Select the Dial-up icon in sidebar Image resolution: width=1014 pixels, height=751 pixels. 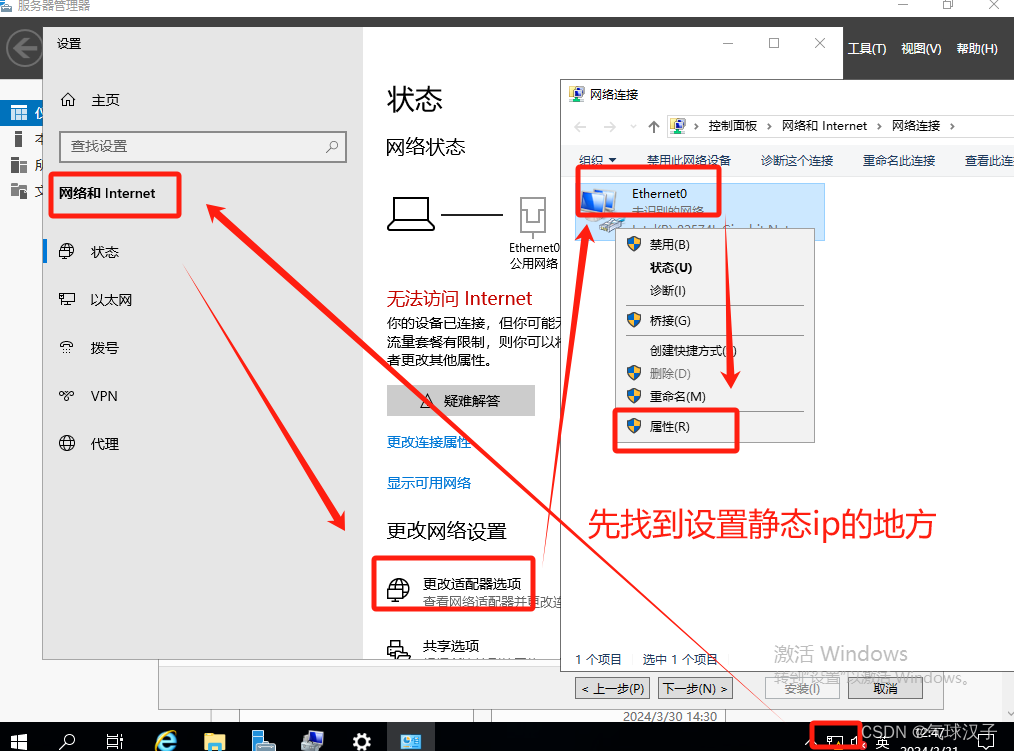(67, 347)
